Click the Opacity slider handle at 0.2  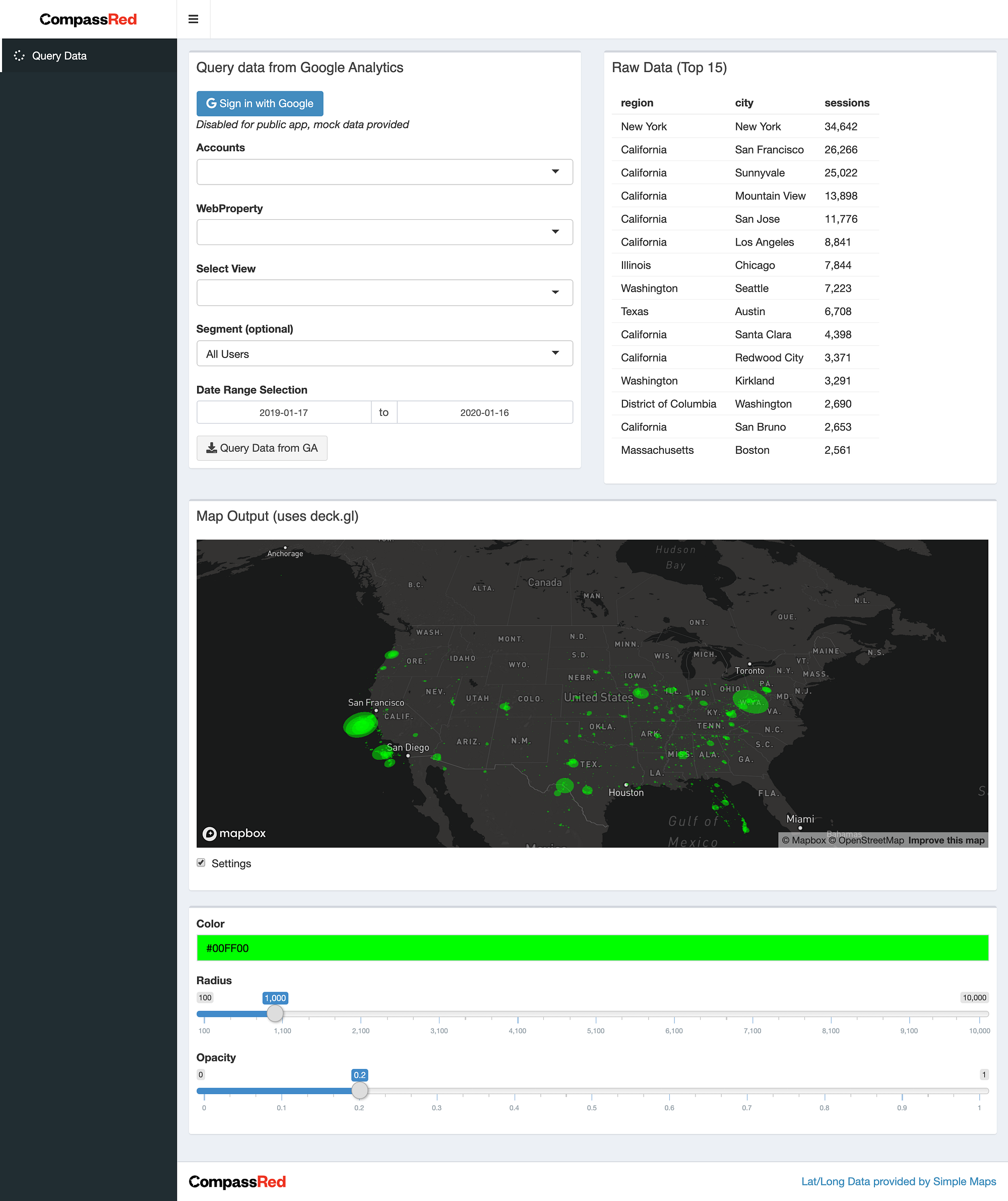(360, 1091)
